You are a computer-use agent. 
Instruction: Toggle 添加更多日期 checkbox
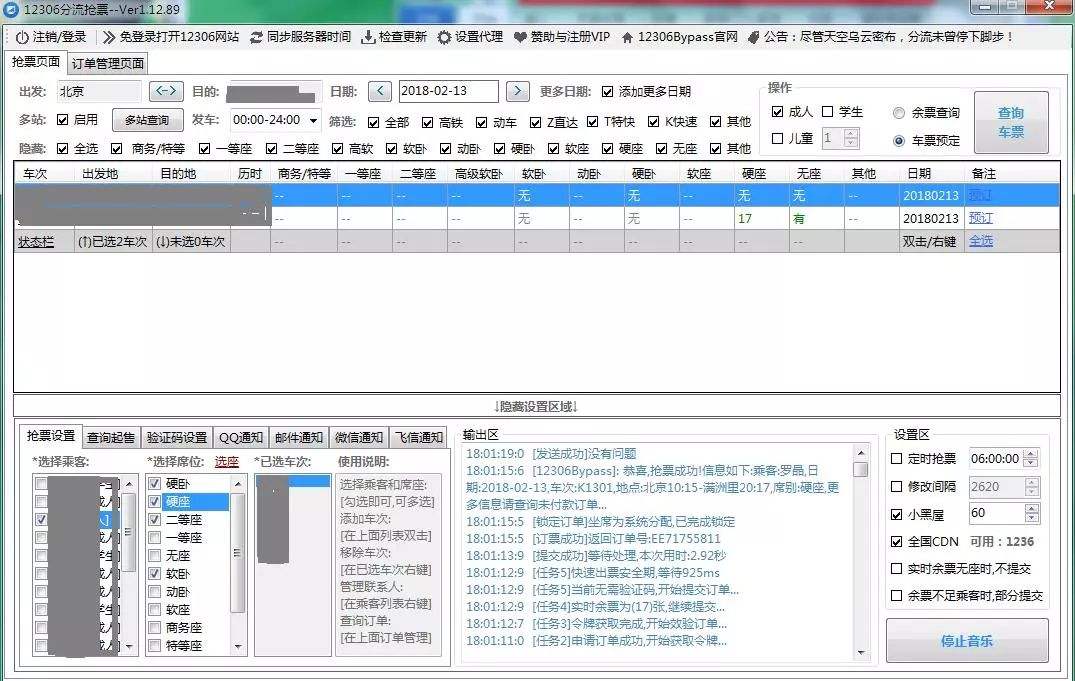[x=607, y=92]
